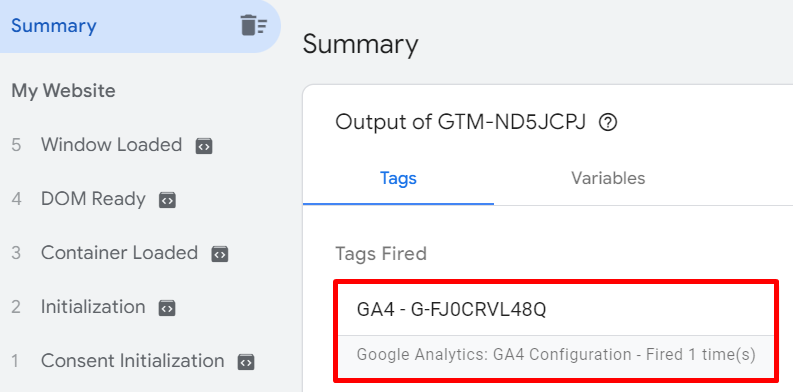Viewport: 793px width, 392px height.
Task: Open the Container Loaded event
Action: click(x=119, y=253)
